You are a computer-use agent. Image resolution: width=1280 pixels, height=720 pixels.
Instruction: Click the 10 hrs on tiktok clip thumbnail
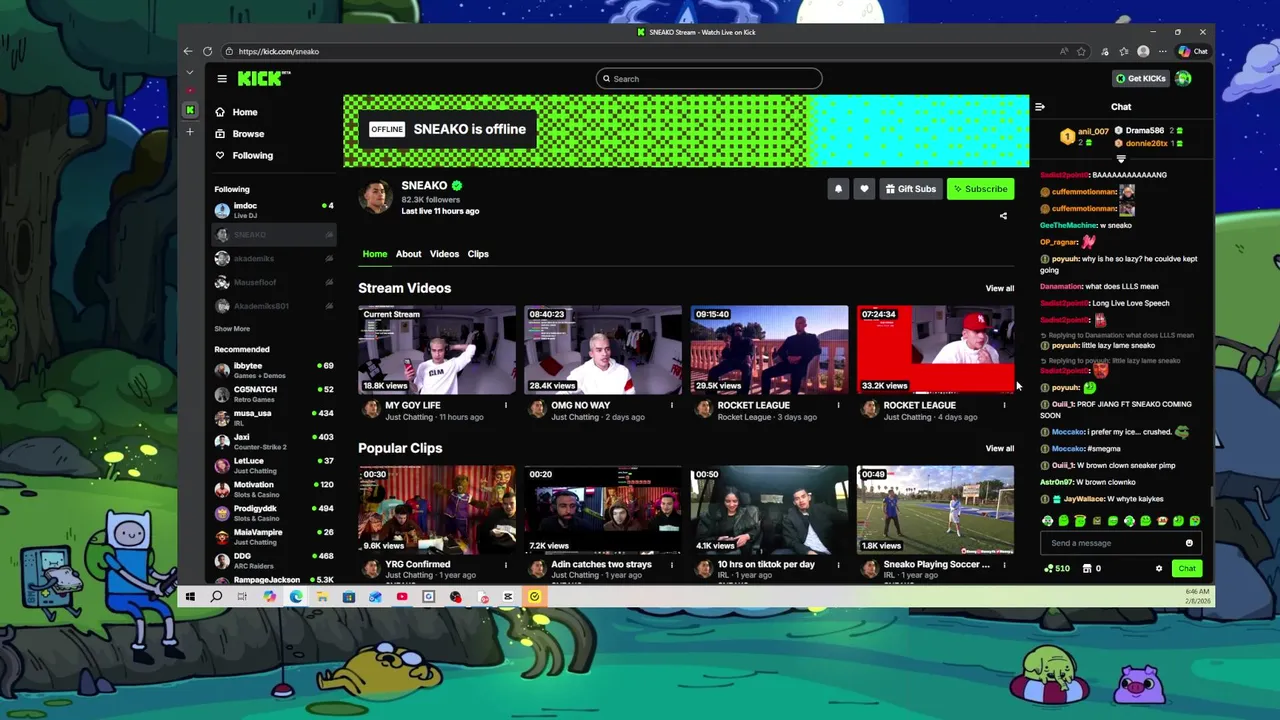click(x=769, y=509)
